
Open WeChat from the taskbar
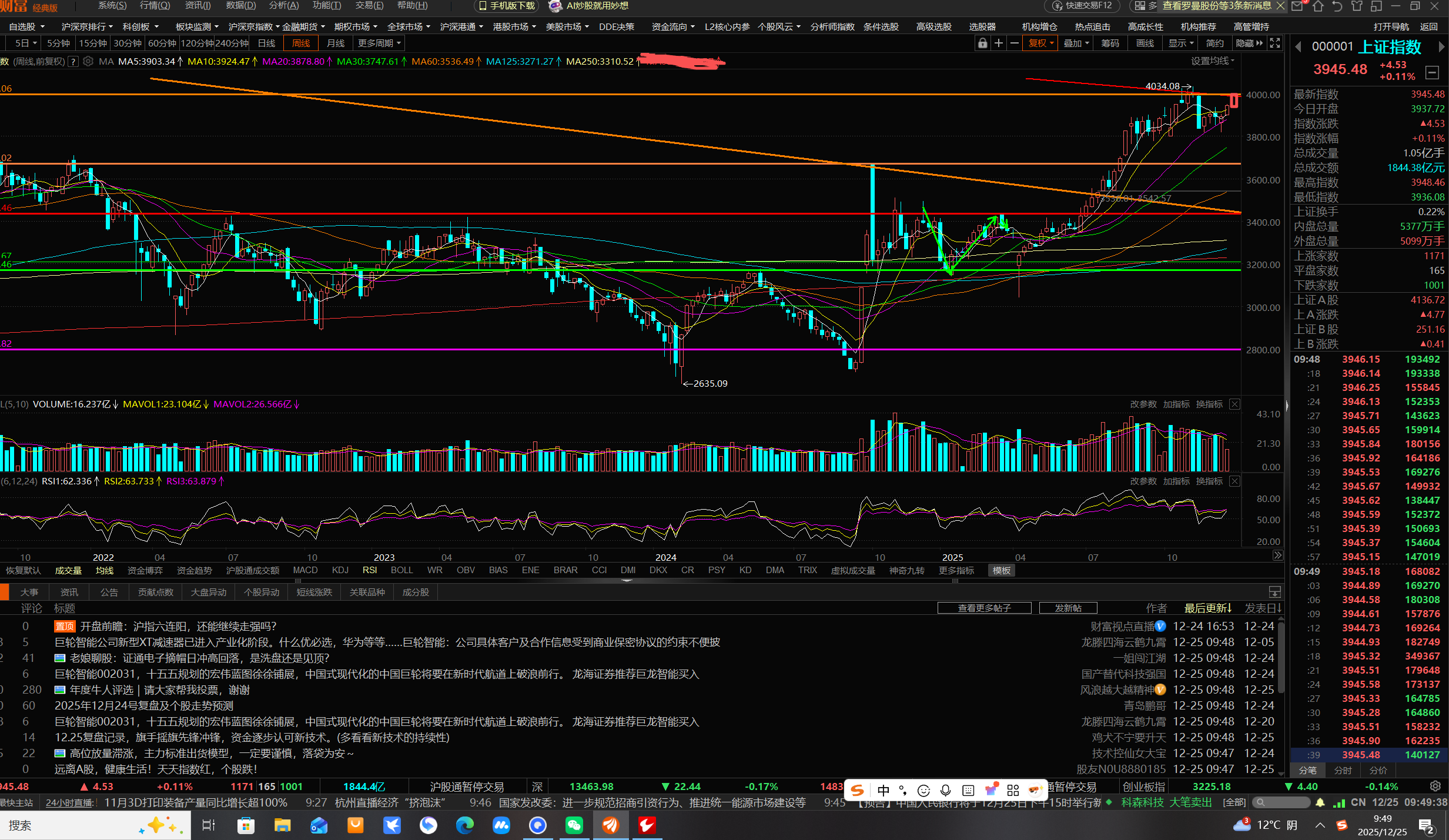click(574, 825)
